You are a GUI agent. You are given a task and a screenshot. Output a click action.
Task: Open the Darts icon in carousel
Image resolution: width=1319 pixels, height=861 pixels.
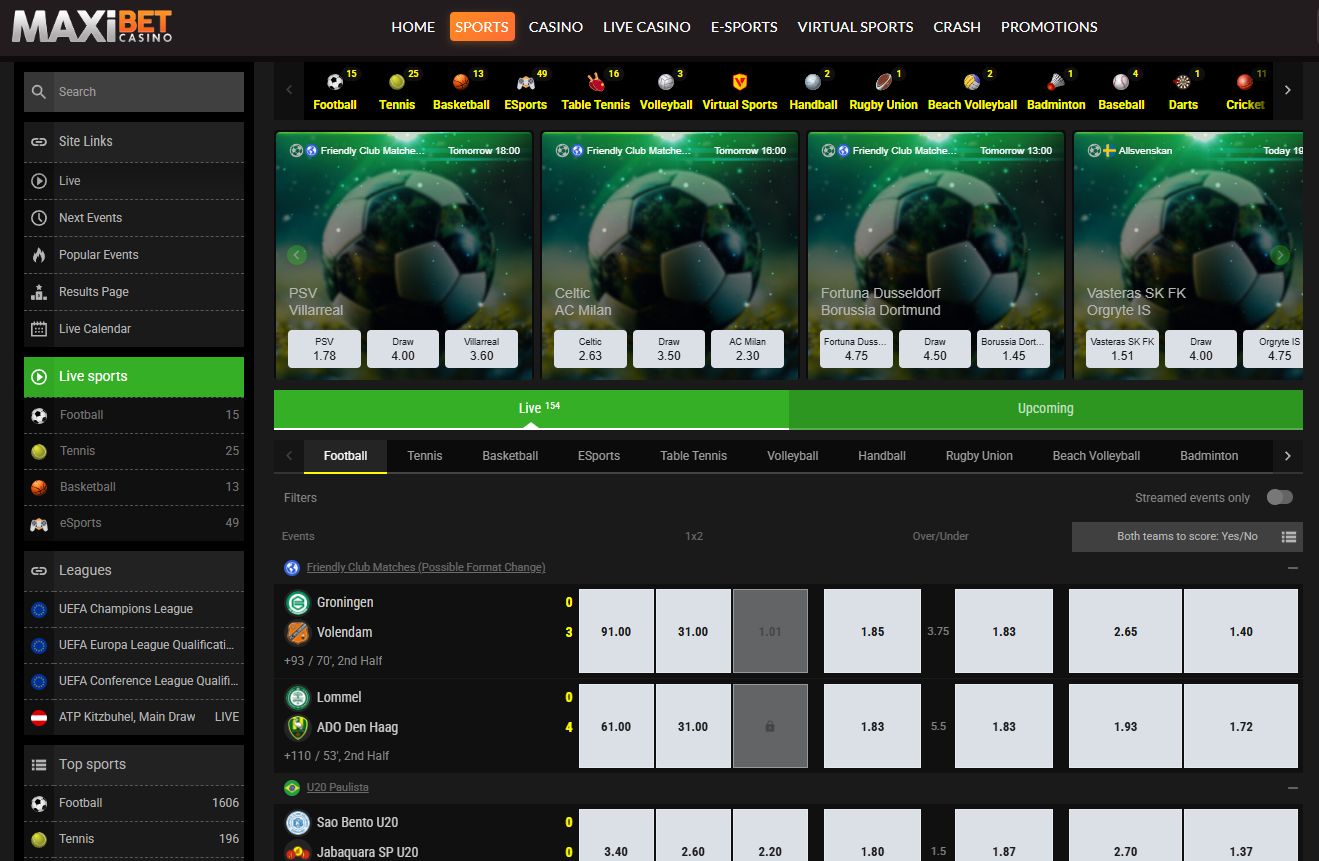(x=1183, y=83)
